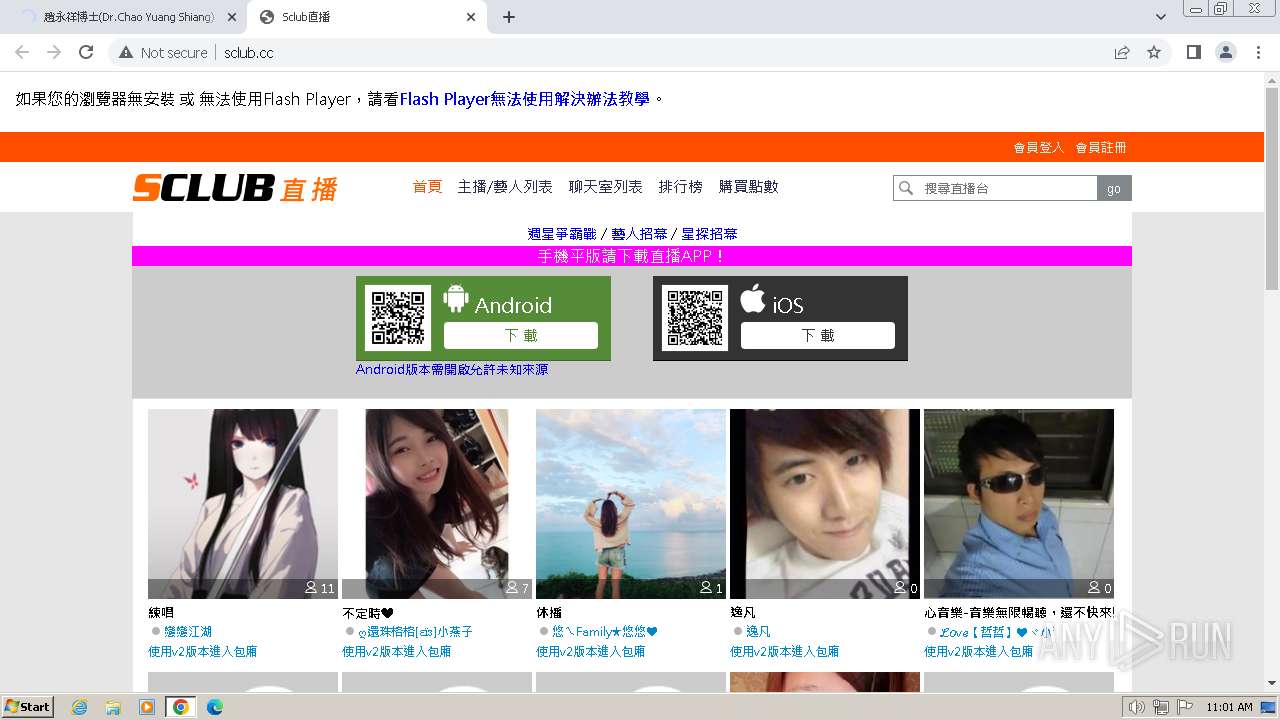Open File Explorer from the taskbar
The width and height of the screenshot is (1280, 720).
(x=113, y=707)
